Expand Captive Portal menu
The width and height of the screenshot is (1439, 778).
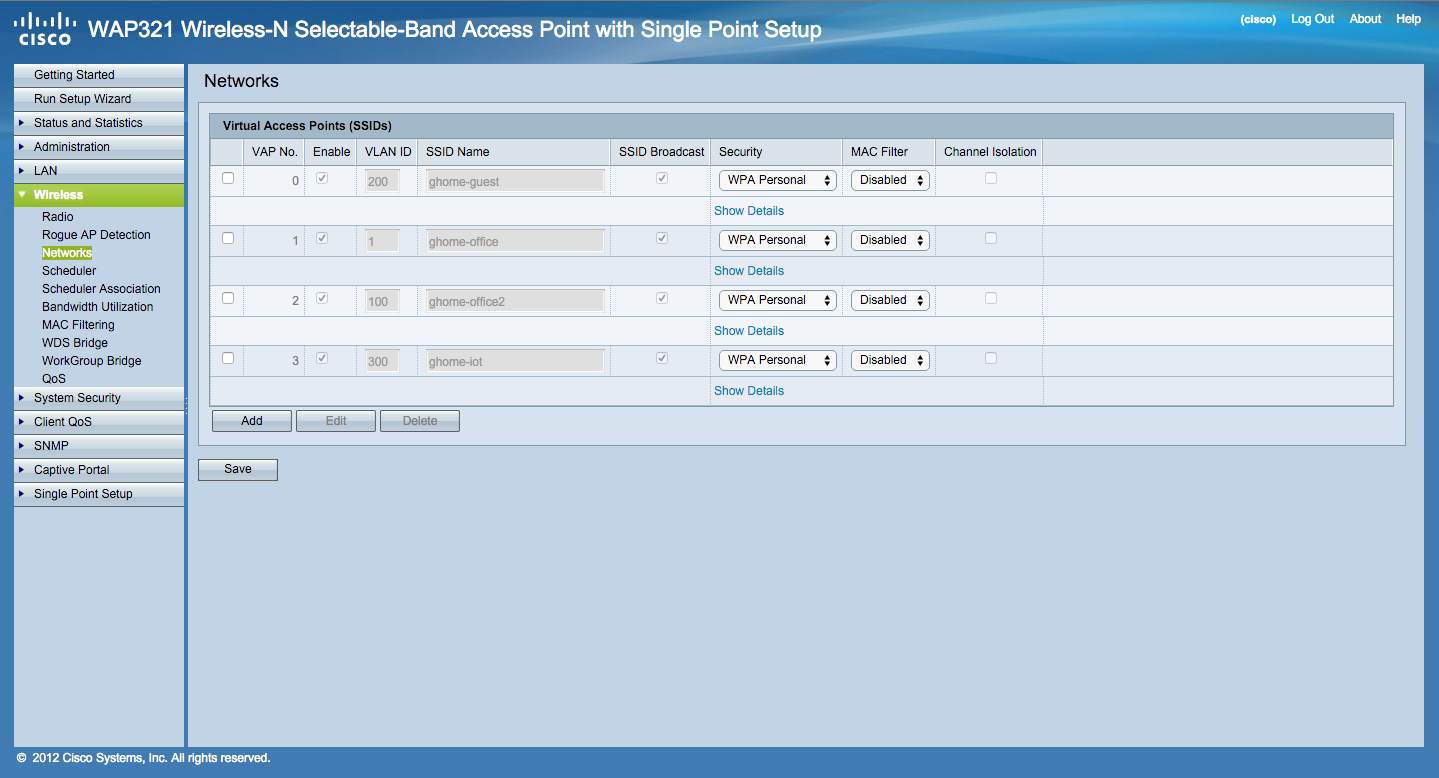click(99, 470)
